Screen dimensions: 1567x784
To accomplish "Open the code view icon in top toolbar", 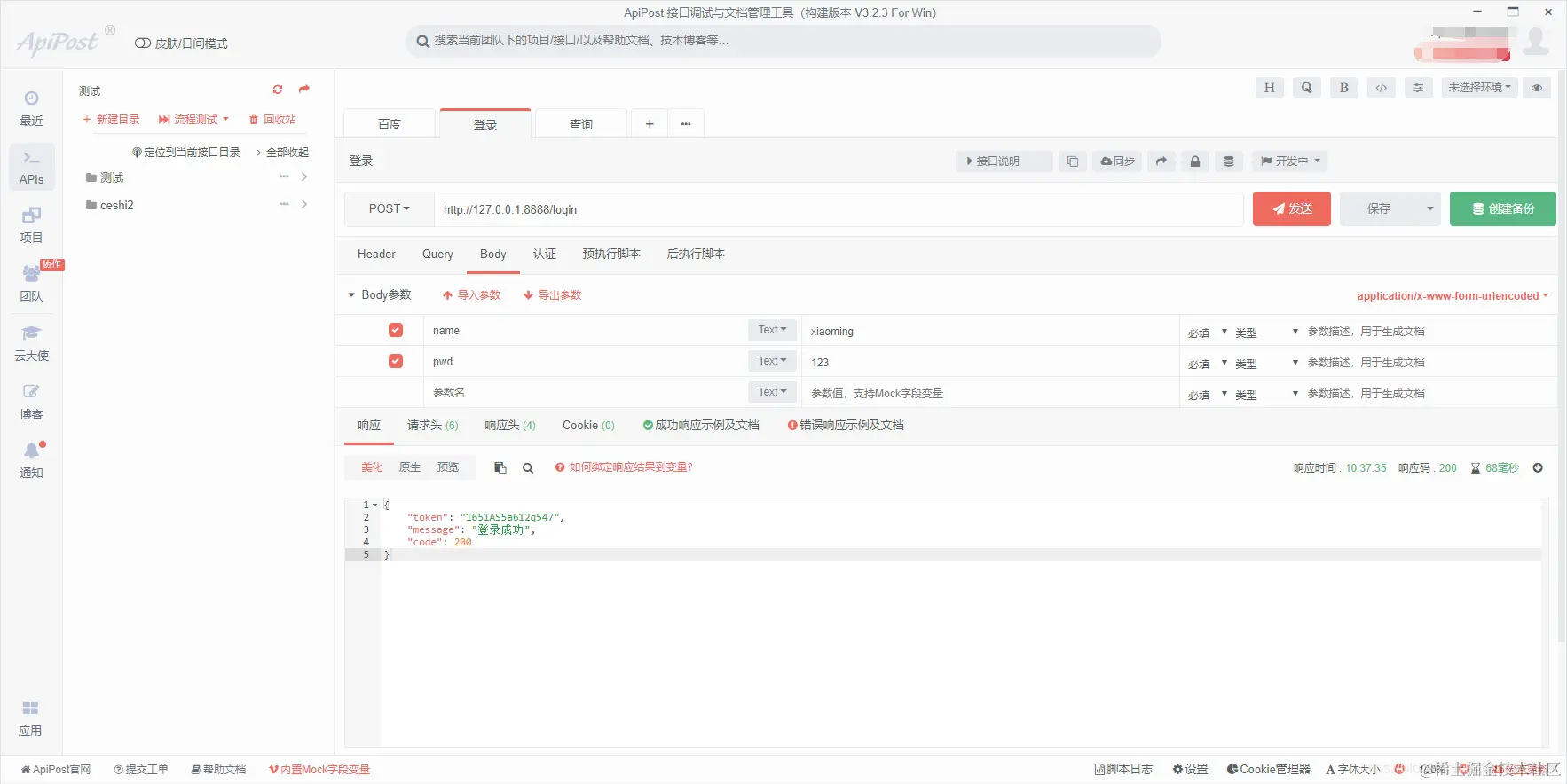I will coord(1382,88).
